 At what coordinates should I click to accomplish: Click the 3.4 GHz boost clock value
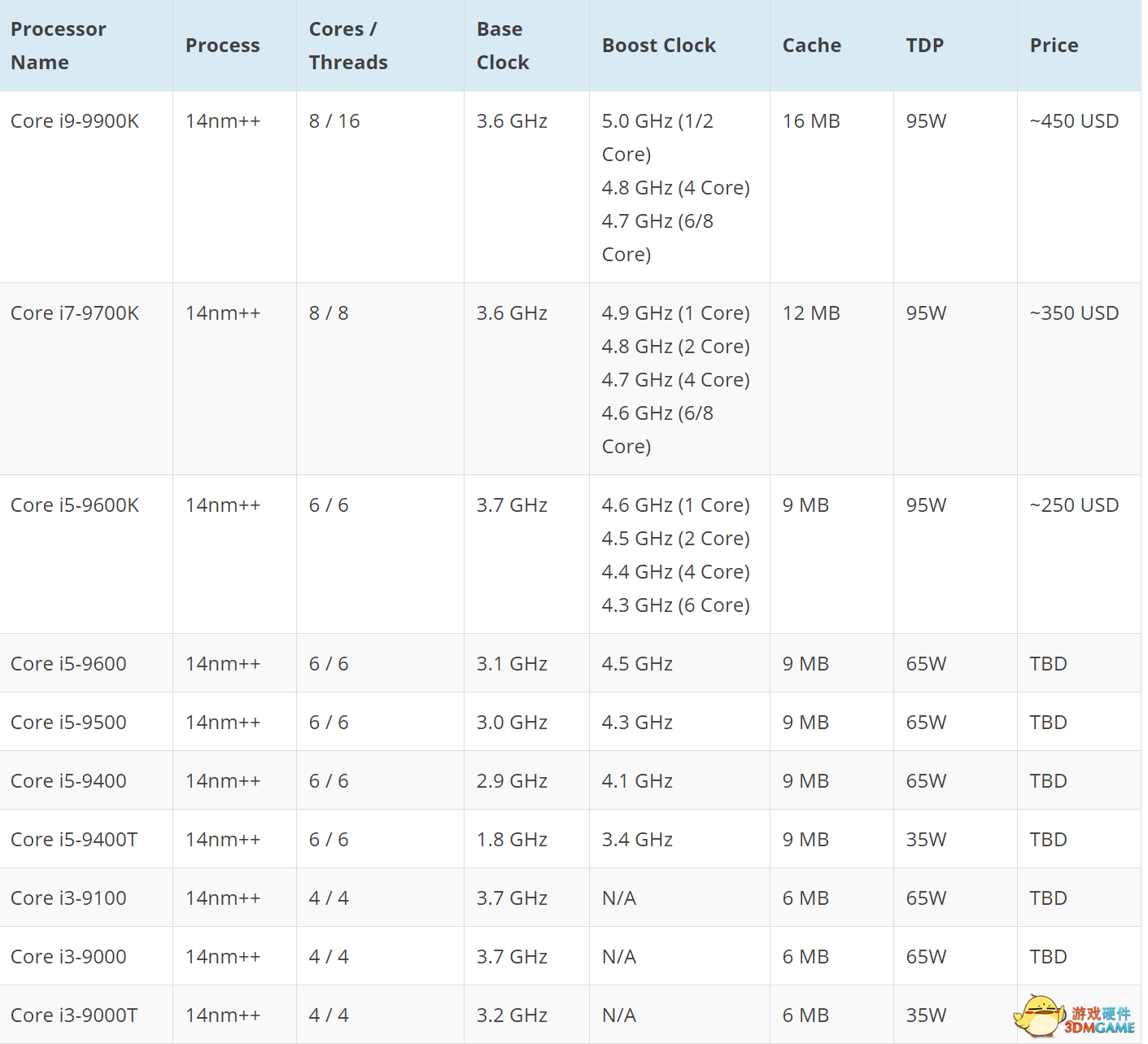click(637, 840)
